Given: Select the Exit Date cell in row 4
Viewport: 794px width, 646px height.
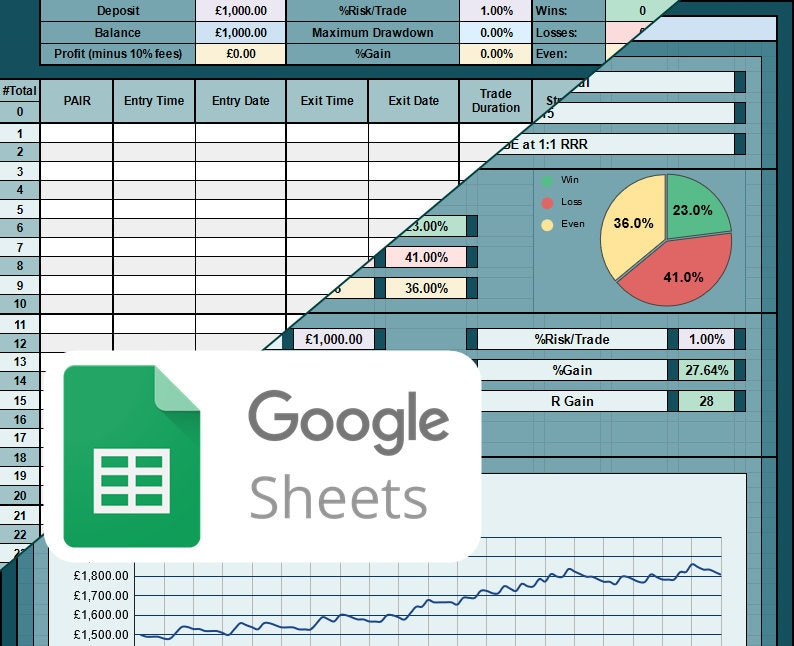Looking at the screenshot, I should point(414,190).
